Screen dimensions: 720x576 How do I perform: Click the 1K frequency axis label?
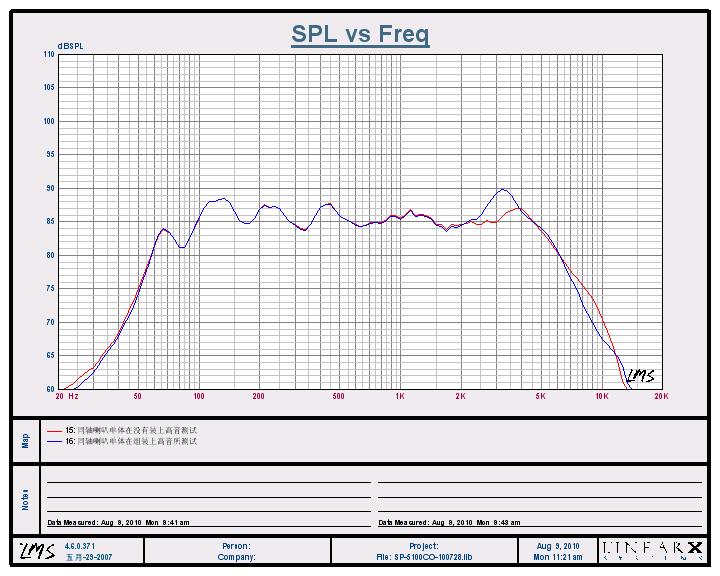tap(399, 397)
